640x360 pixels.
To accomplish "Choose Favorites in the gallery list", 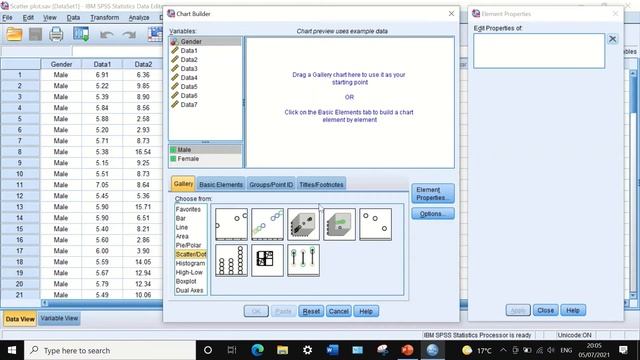I will (188, 209).
